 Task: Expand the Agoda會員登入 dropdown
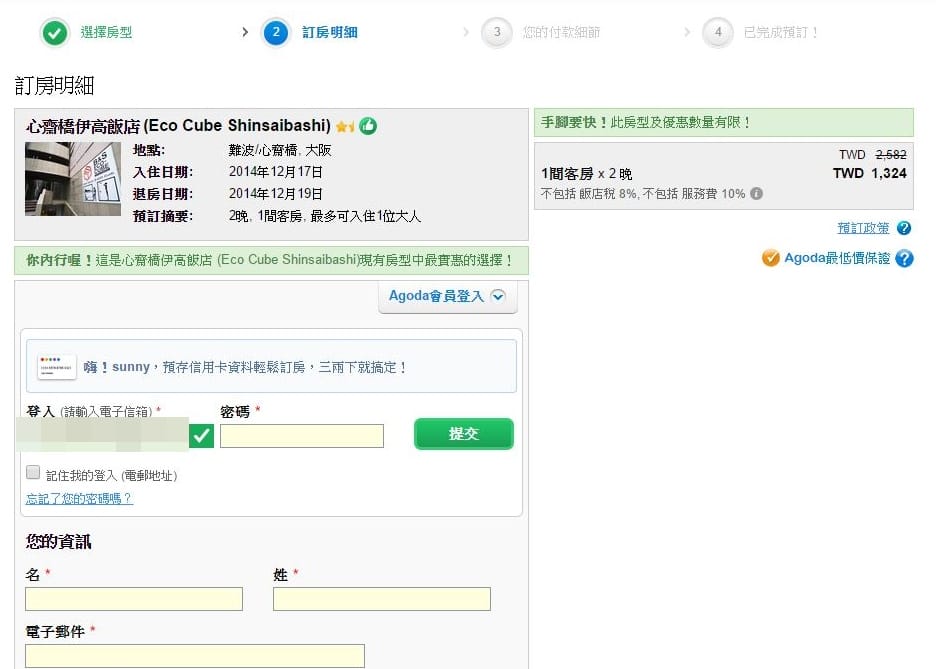447,296
